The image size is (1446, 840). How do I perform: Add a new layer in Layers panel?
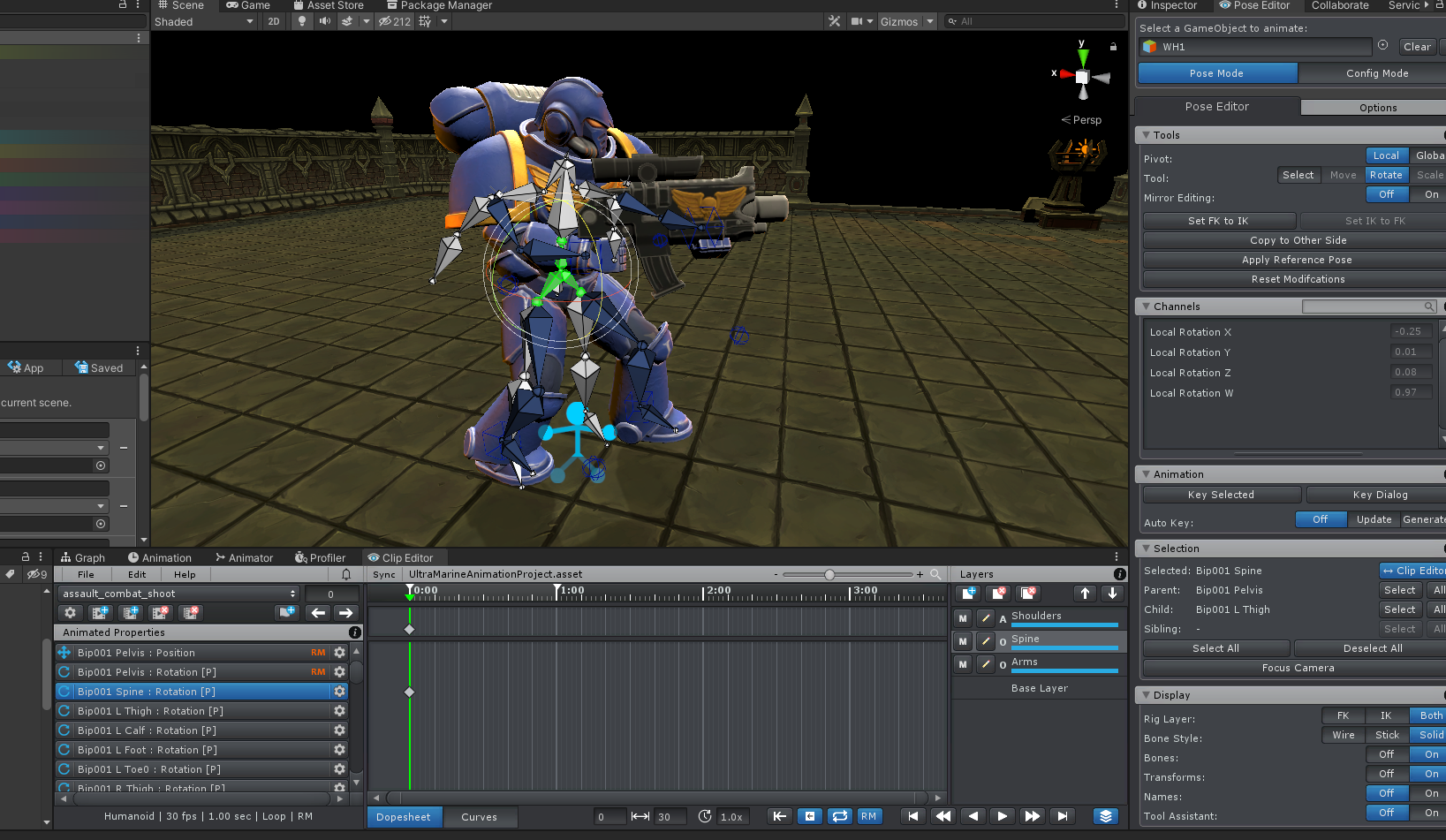[x=969, y=594]
